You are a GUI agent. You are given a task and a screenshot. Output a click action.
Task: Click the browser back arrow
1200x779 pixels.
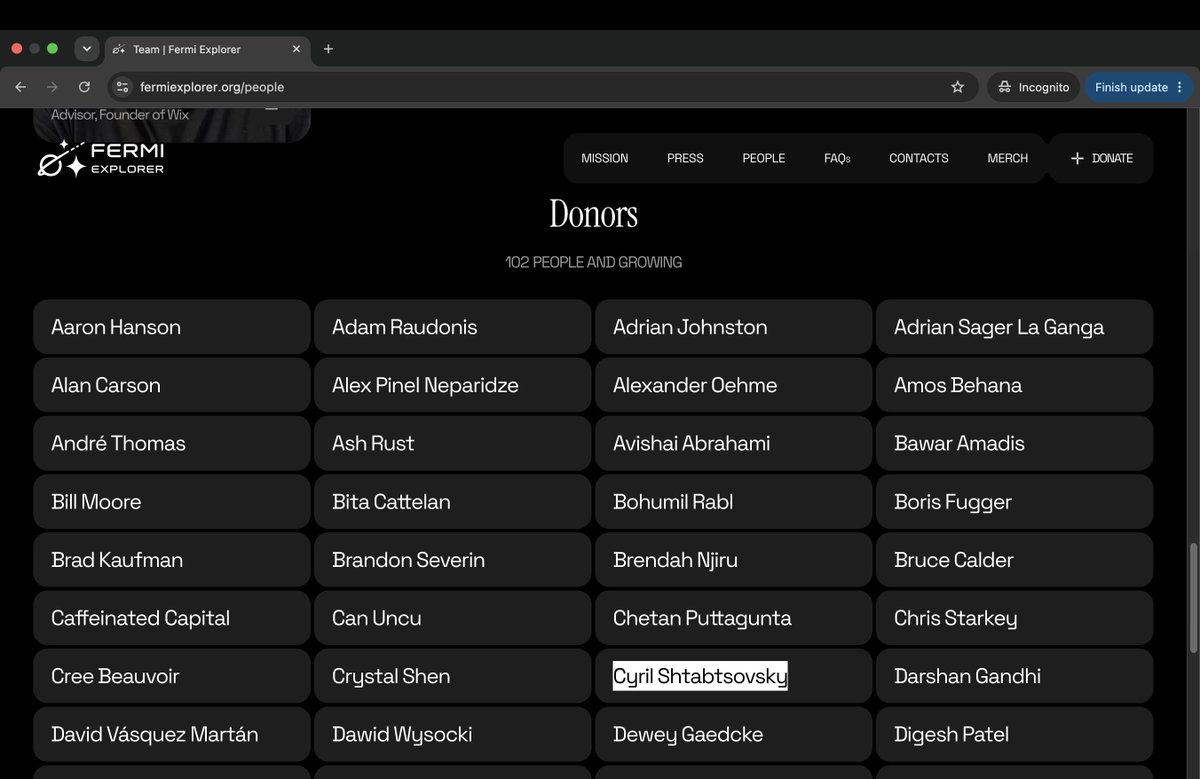20,87
